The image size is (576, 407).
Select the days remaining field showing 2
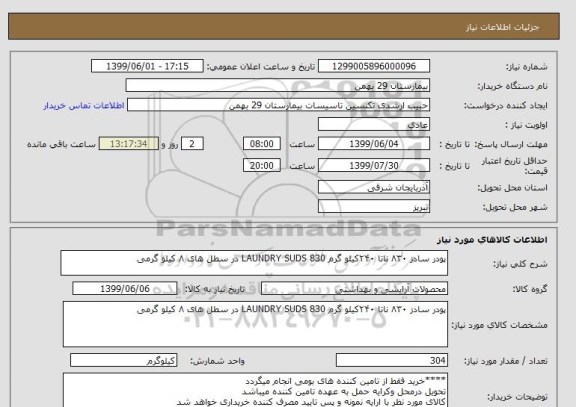(192, 144)
